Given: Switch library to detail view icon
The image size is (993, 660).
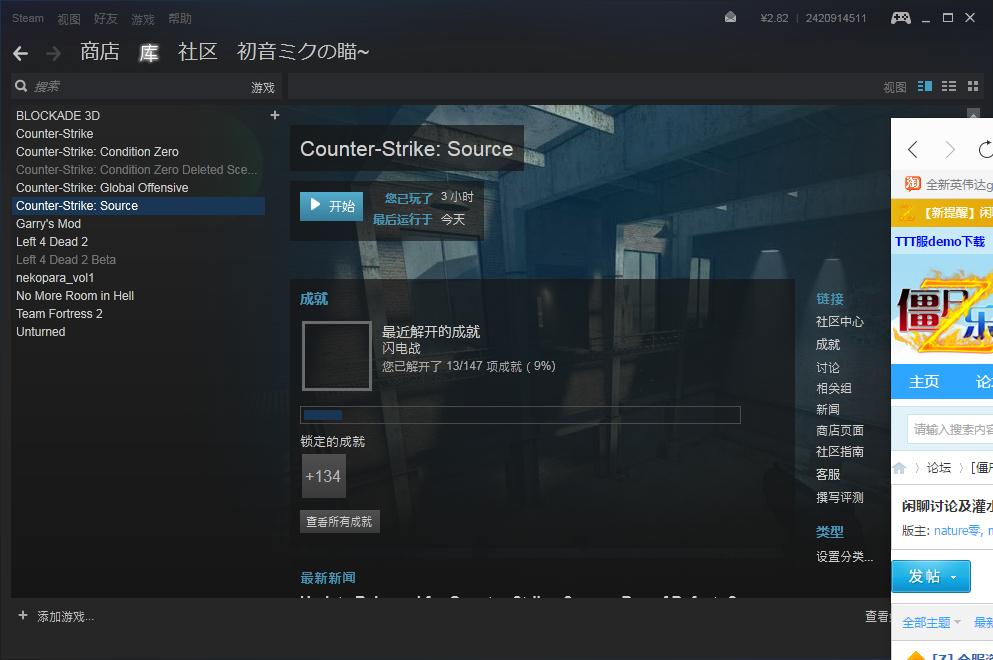Looking at the screenshot, I should 925,86.
